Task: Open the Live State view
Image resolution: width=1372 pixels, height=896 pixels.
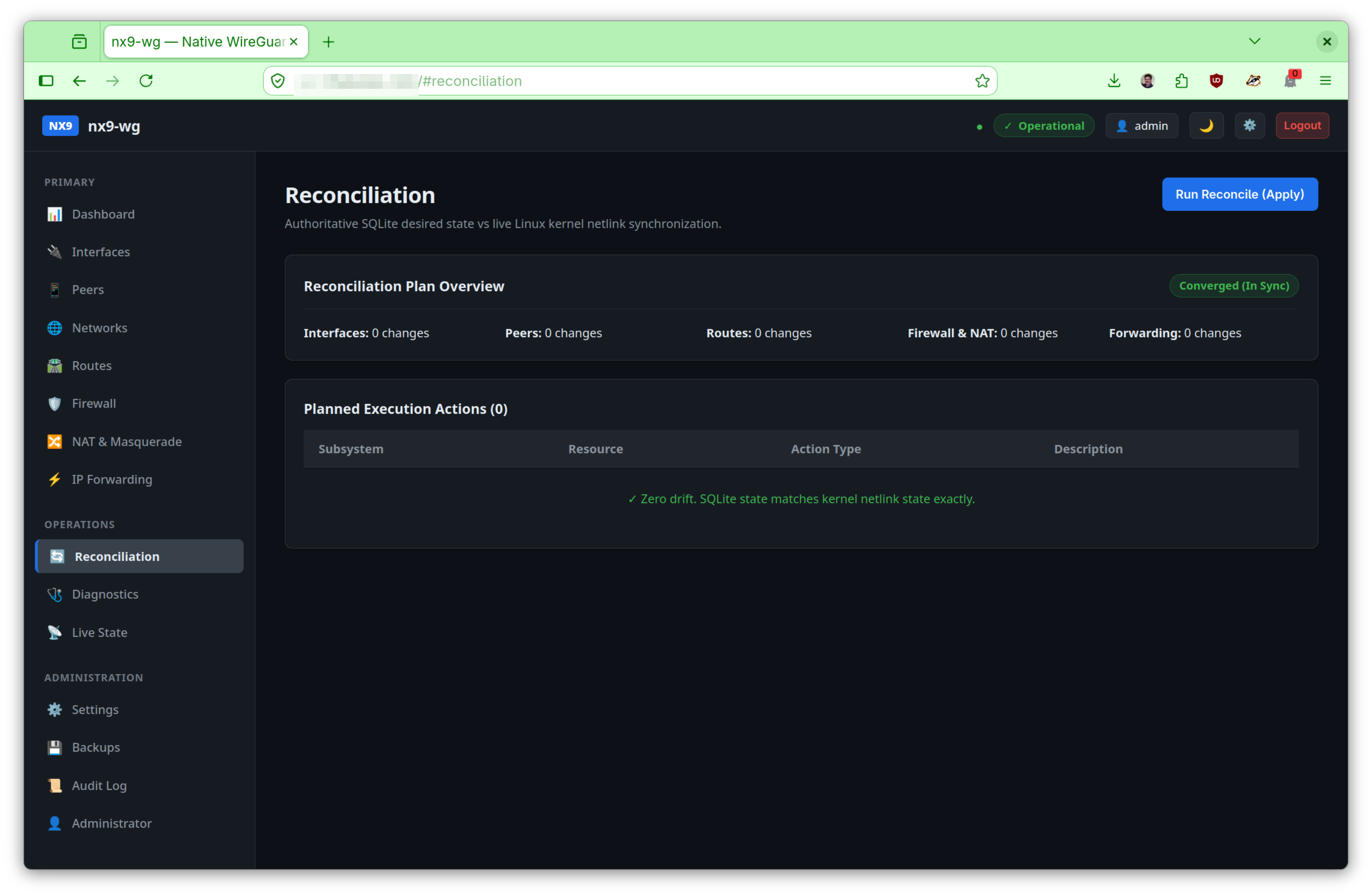Action: (x=139, y=632)
